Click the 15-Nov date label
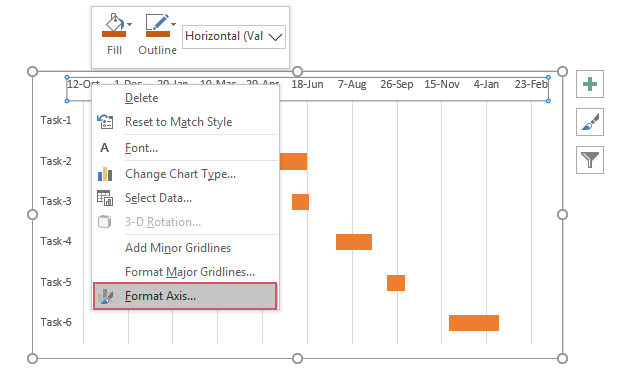 (x=442, y=84)
